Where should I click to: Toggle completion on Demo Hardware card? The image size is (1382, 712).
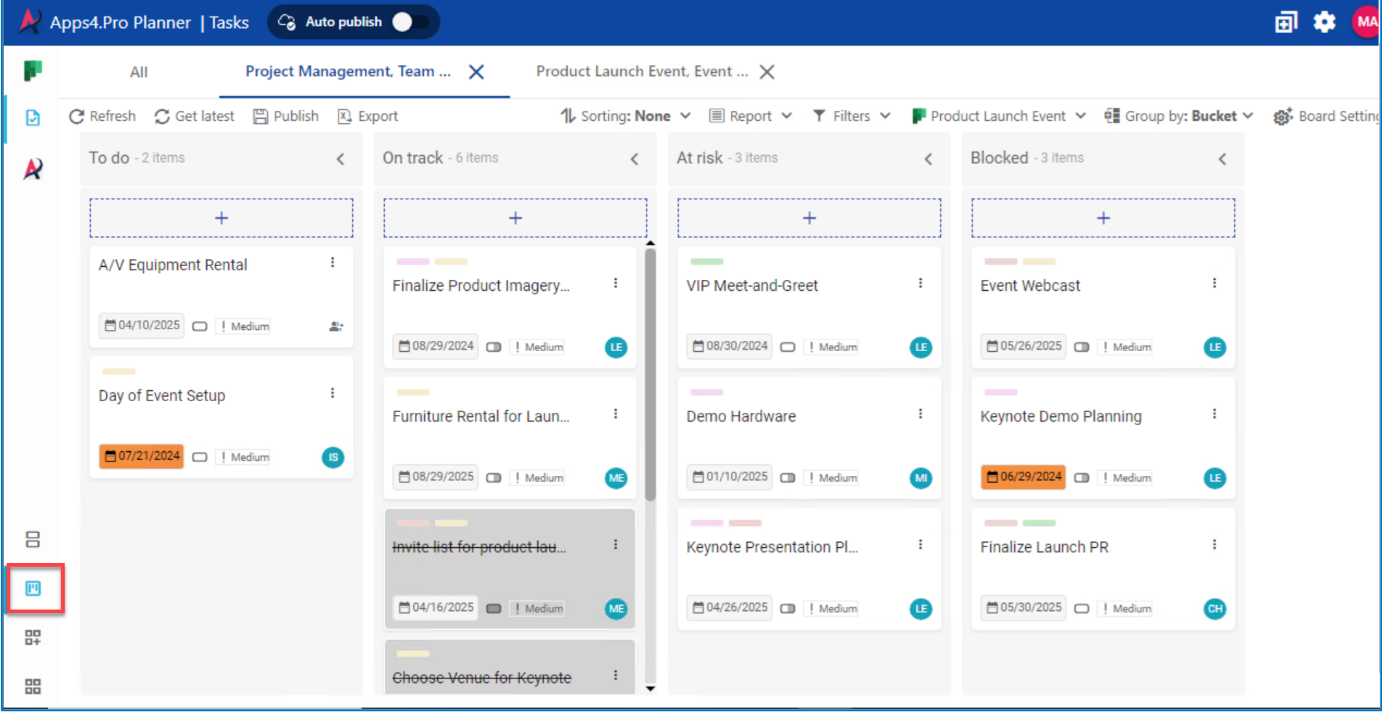click(x=788, y=478)
